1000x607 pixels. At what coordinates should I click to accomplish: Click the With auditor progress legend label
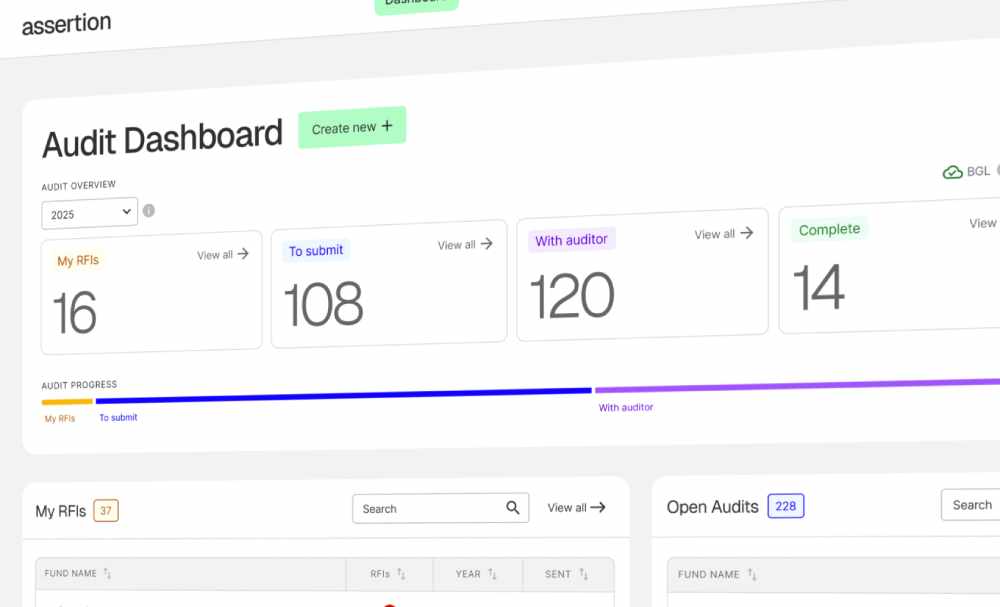(626, 407)
